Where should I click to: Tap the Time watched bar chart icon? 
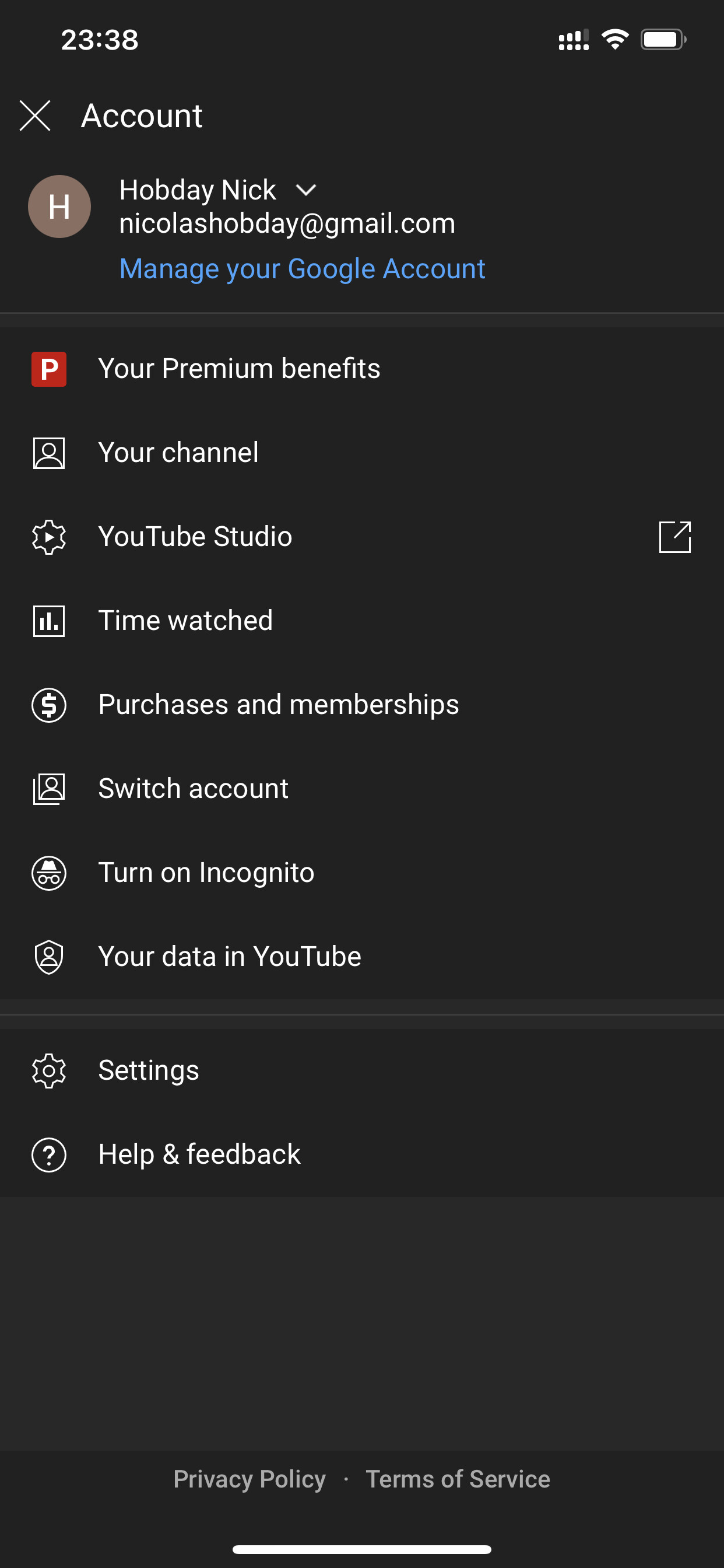pyautogui.click(x=48, y=621)
